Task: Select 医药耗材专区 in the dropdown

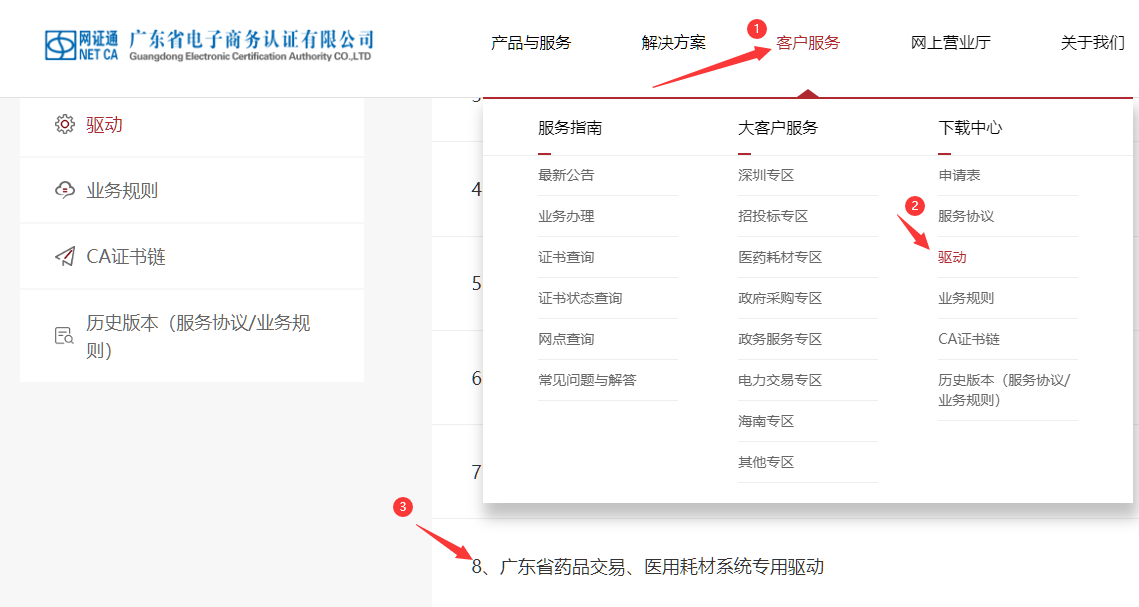Action: pos(780,257)
